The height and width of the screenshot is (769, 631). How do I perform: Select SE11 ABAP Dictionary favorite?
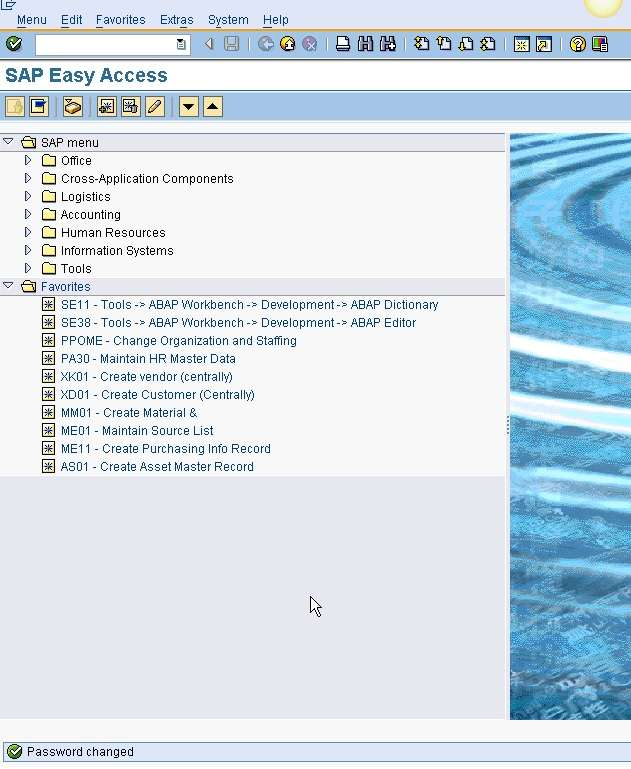249,305
